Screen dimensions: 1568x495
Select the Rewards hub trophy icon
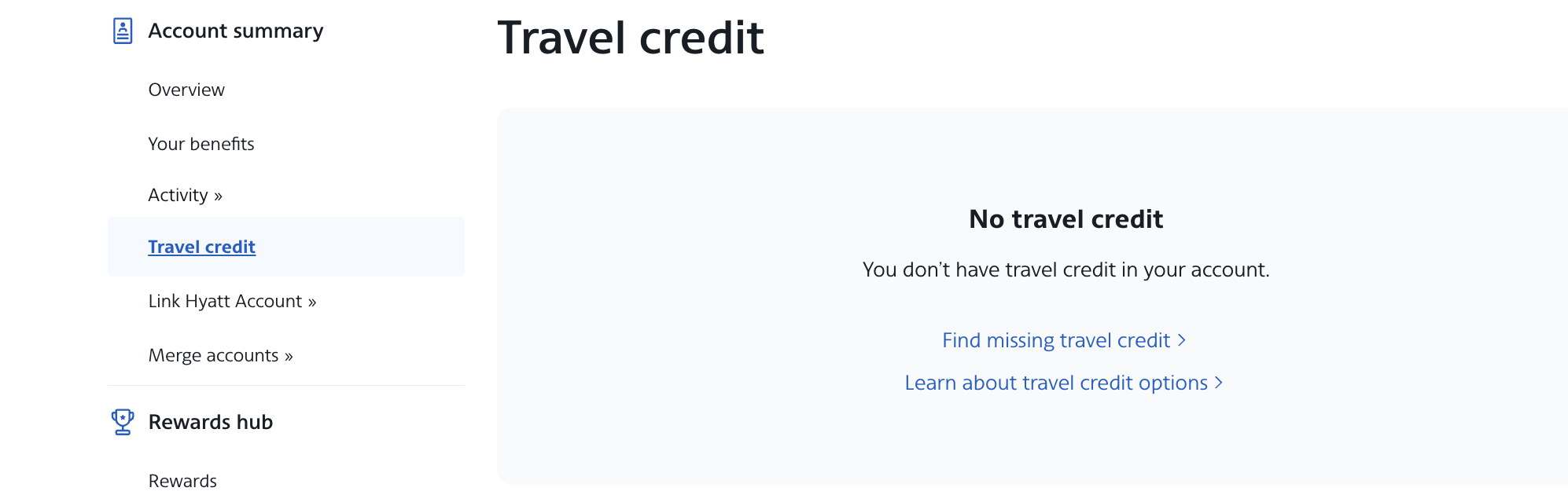click(122, 421)
